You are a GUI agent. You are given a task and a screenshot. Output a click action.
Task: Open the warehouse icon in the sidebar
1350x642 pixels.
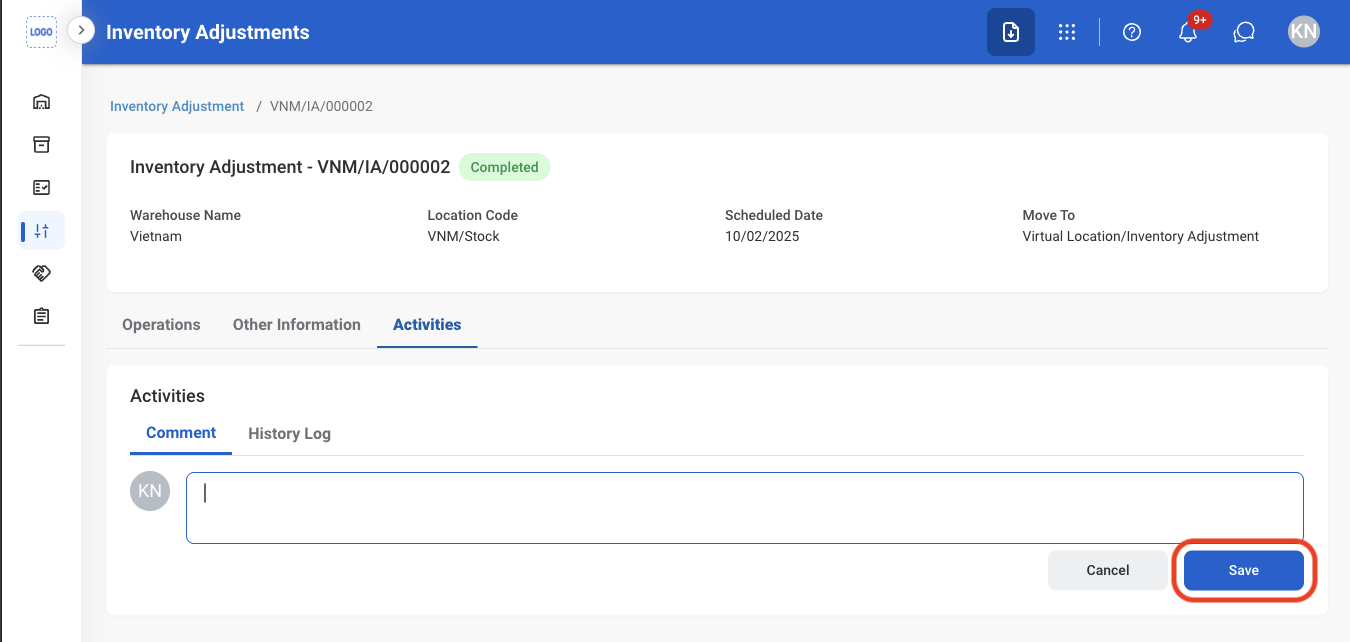point(41,101)
